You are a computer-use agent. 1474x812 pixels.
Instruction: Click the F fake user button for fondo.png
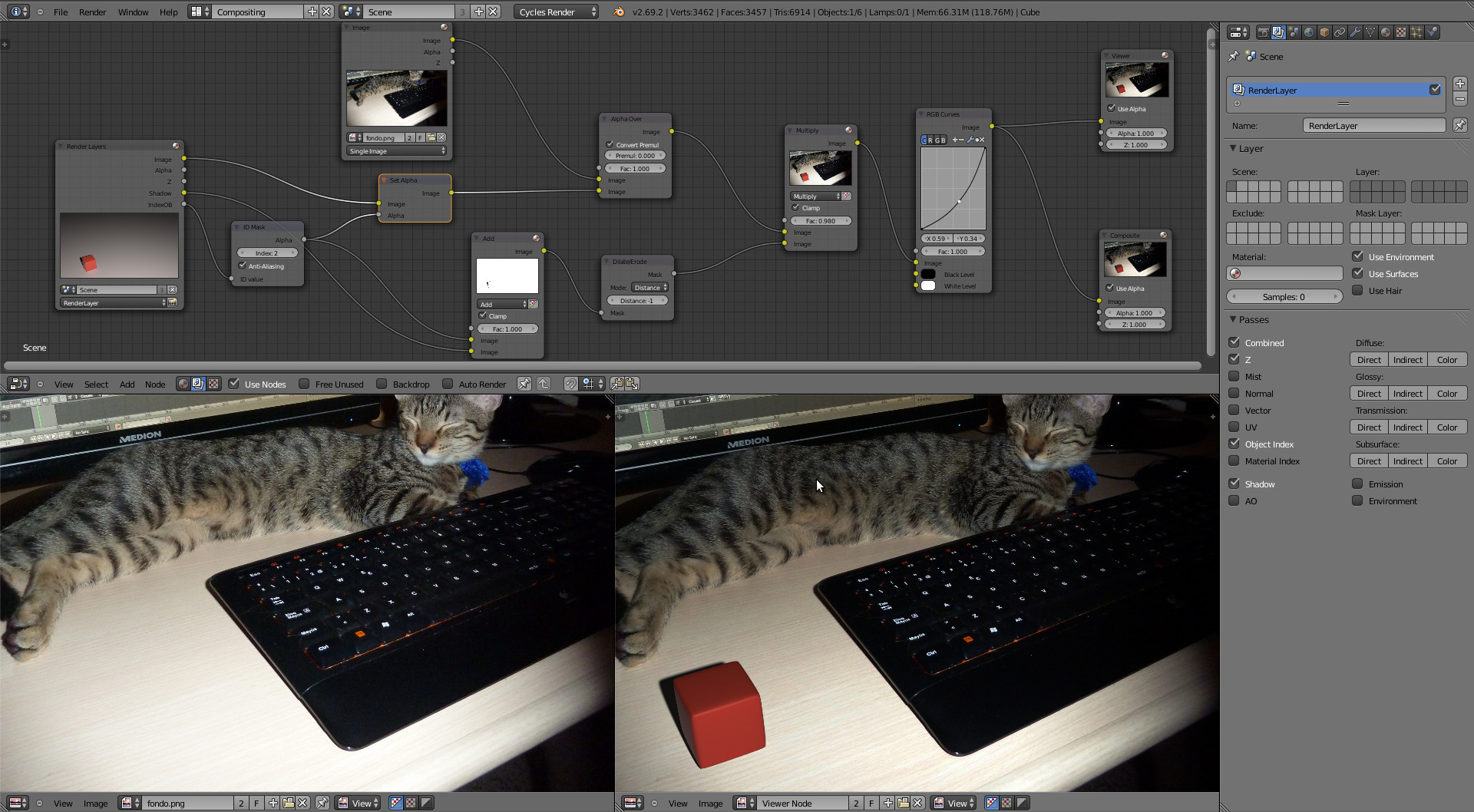pos(256,803)
